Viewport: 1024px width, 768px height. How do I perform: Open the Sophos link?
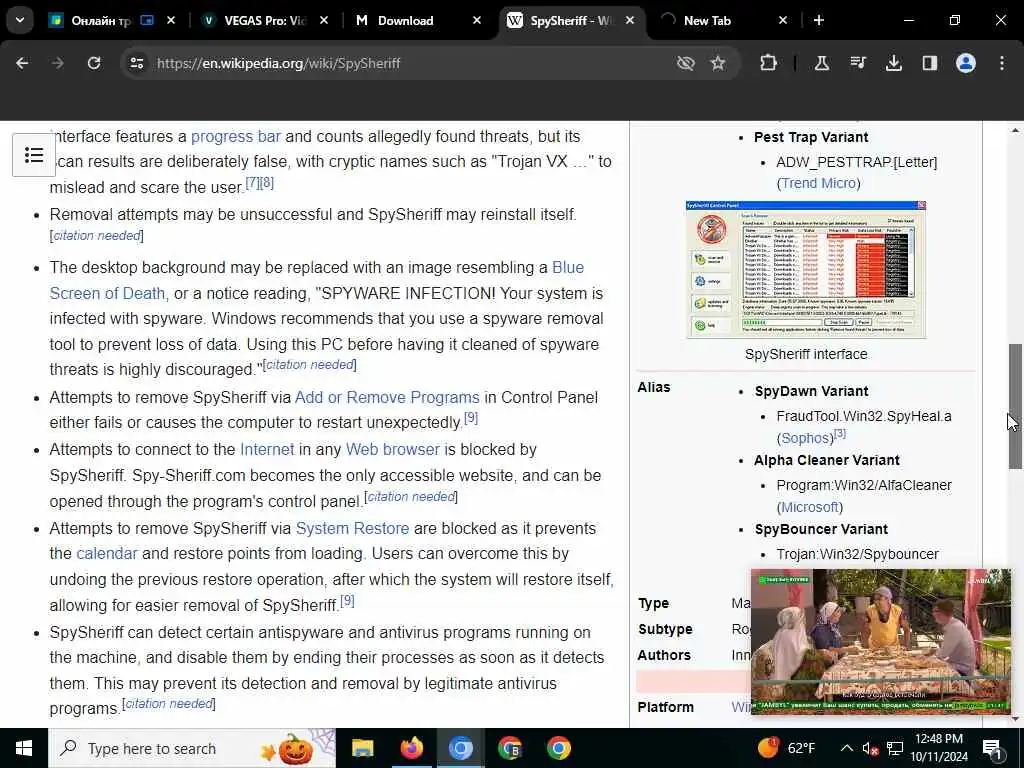[x=807, y=438]
